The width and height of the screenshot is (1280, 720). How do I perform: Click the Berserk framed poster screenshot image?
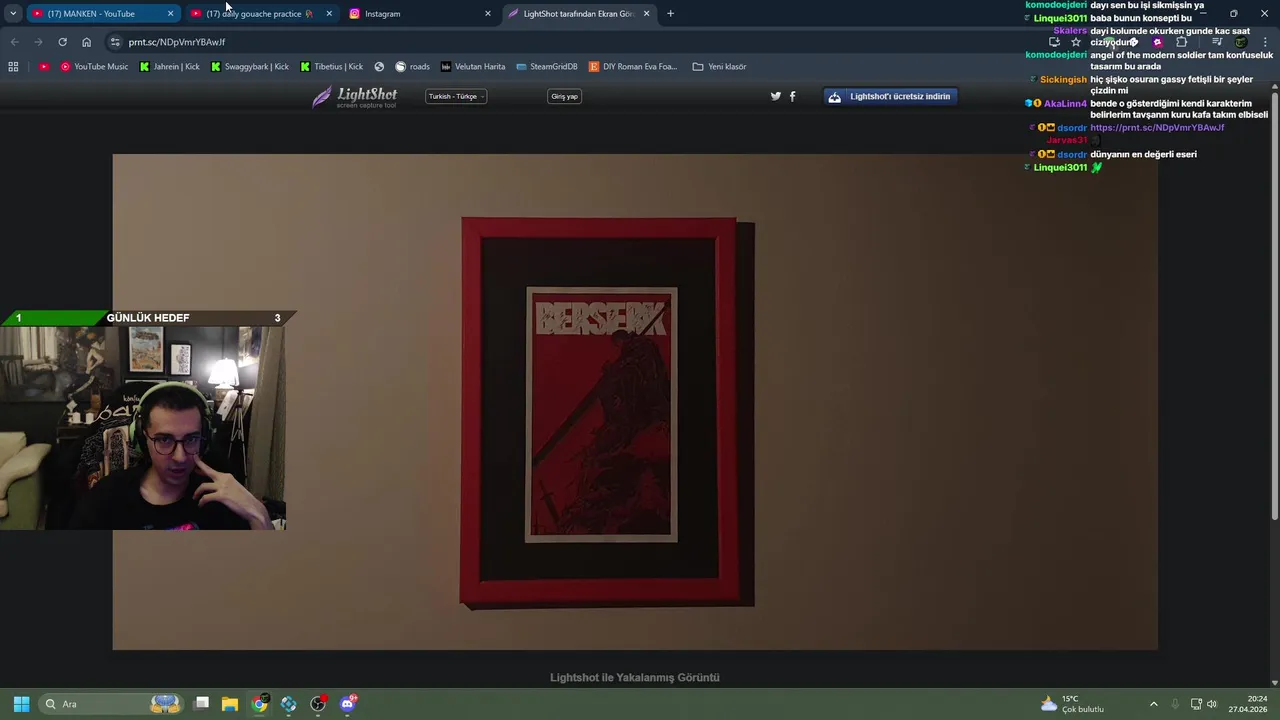(x=635, y=402)
